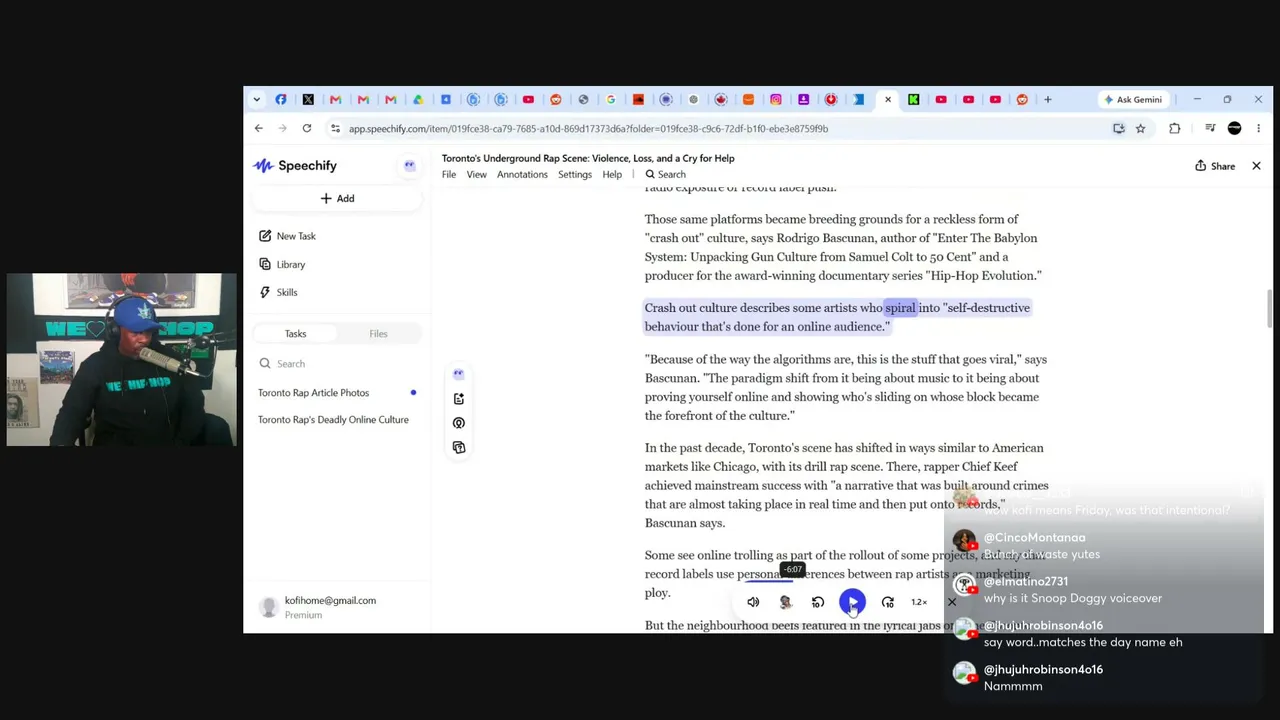Click the site info icon in the address bar

point(335,128)
